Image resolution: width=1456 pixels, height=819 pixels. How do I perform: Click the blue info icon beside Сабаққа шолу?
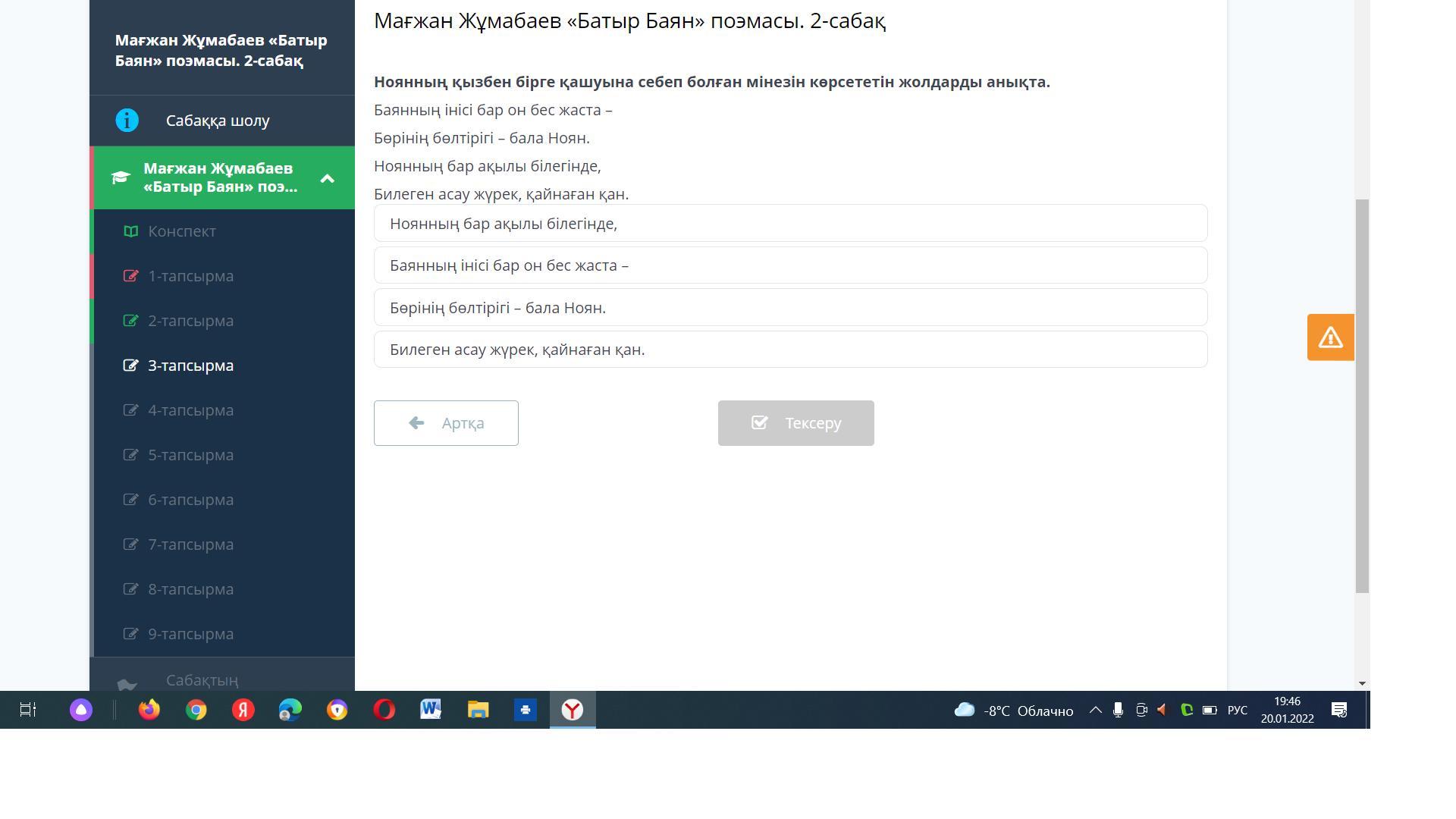point(127,121)
